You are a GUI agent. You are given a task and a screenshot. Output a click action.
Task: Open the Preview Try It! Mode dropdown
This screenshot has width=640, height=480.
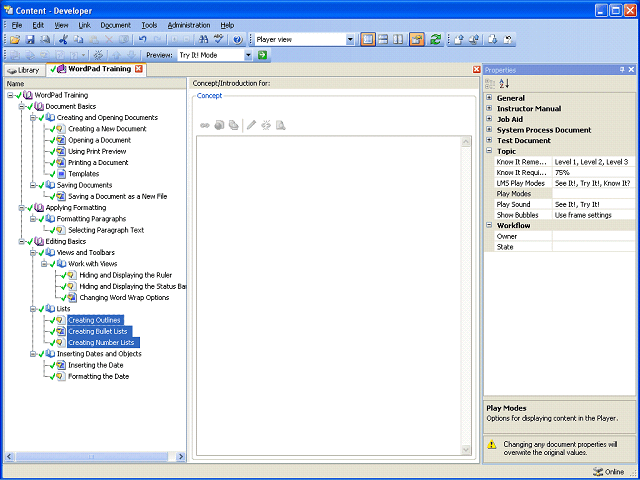(x=248, y=55)
